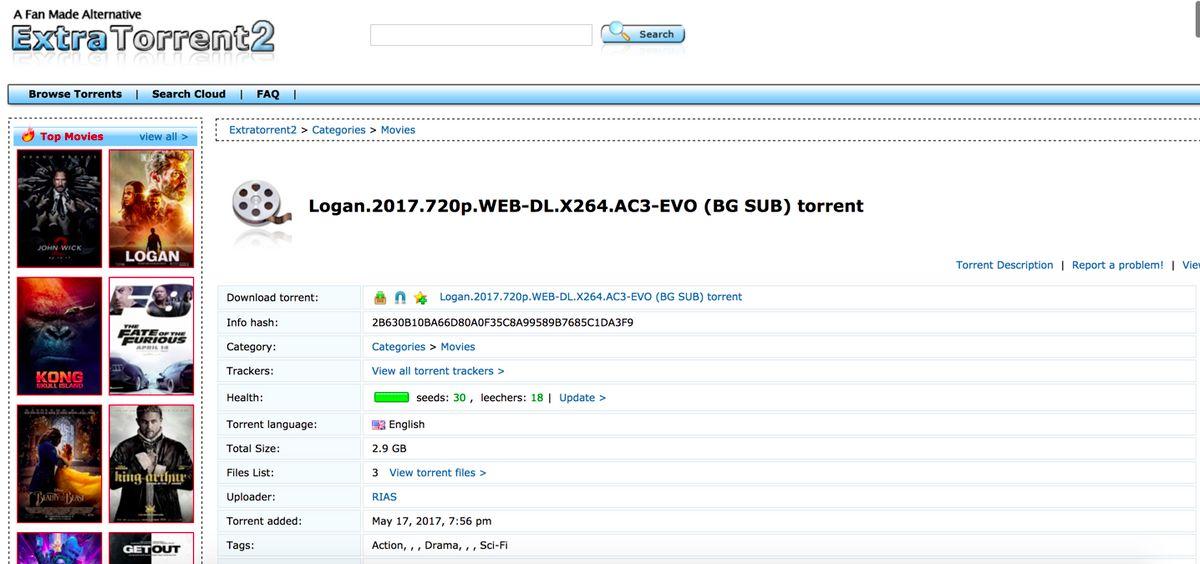Open the Get Out poster thumbnail
The height and width of the screenshot is (564, 1200).
click(x=151, y=548)
